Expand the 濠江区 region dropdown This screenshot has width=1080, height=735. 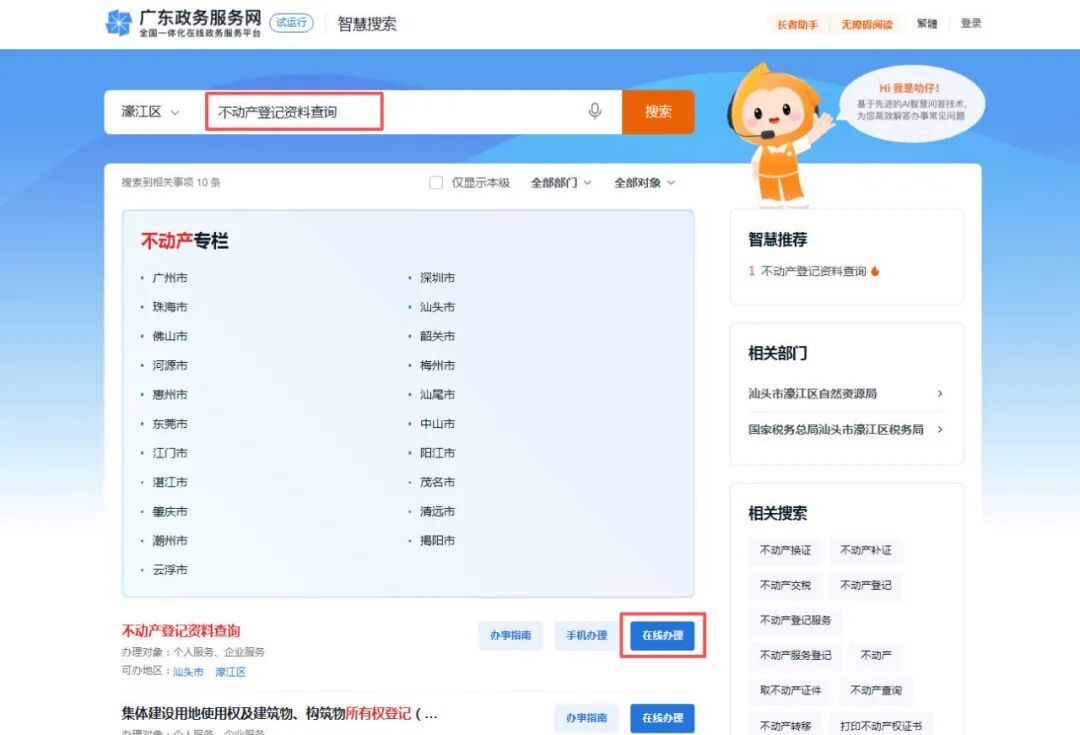coord(151,112)
